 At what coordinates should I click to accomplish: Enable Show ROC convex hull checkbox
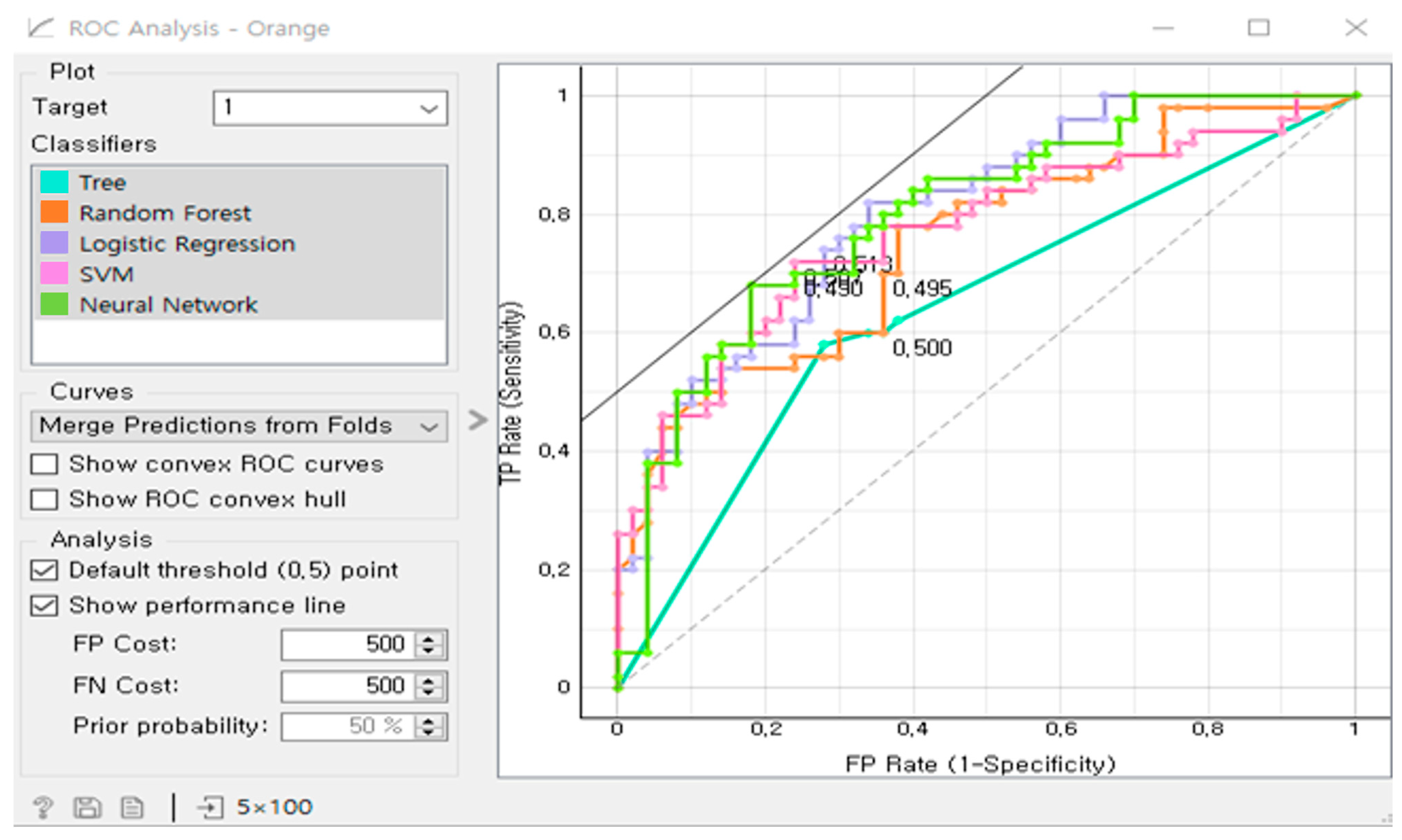click(44, 500)
